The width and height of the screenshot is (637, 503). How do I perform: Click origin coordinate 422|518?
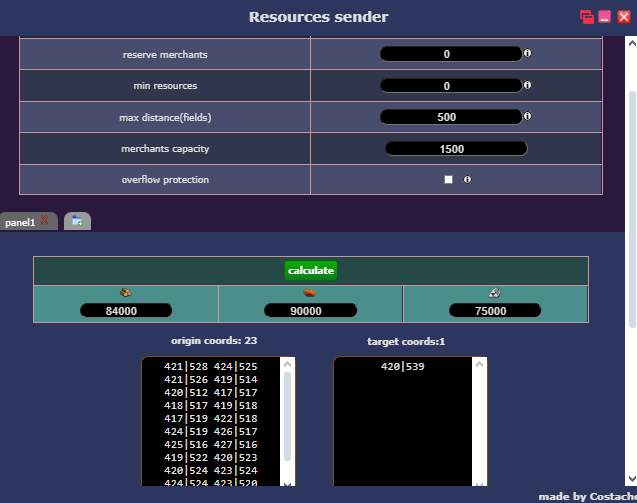(x=236, y=418)
